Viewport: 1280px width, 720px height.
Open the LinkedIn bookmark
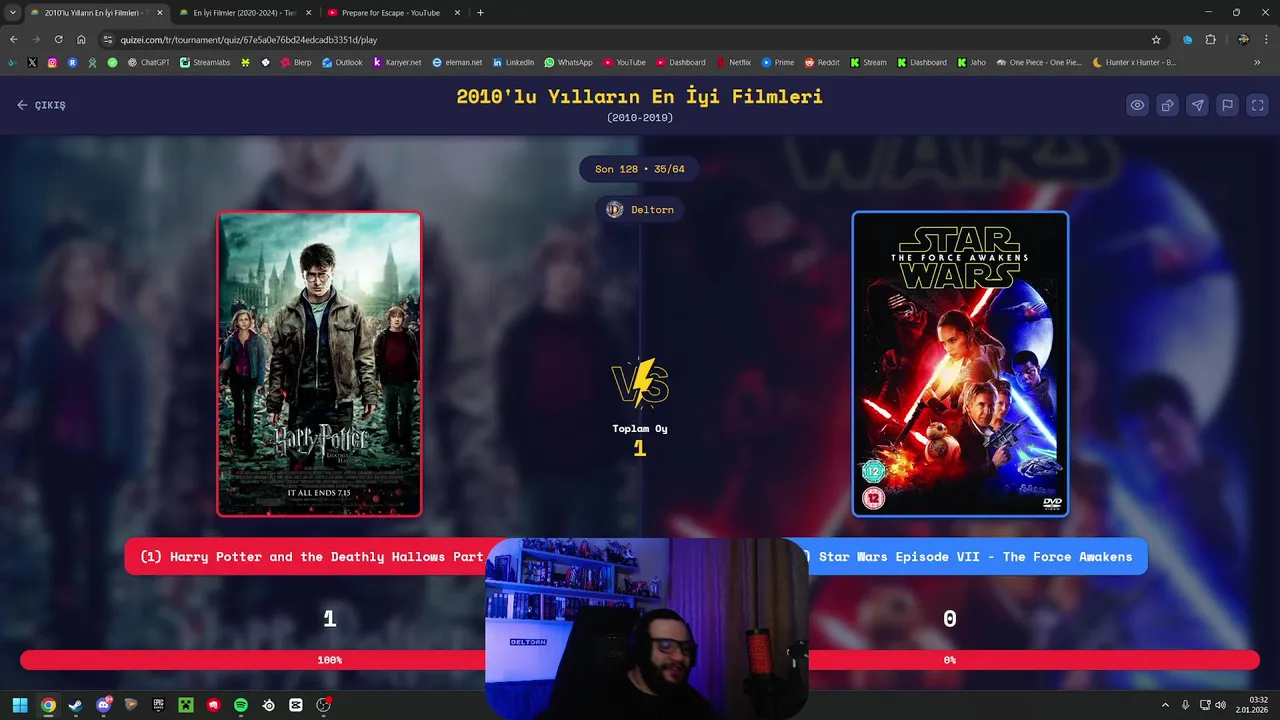pos(513,62)
